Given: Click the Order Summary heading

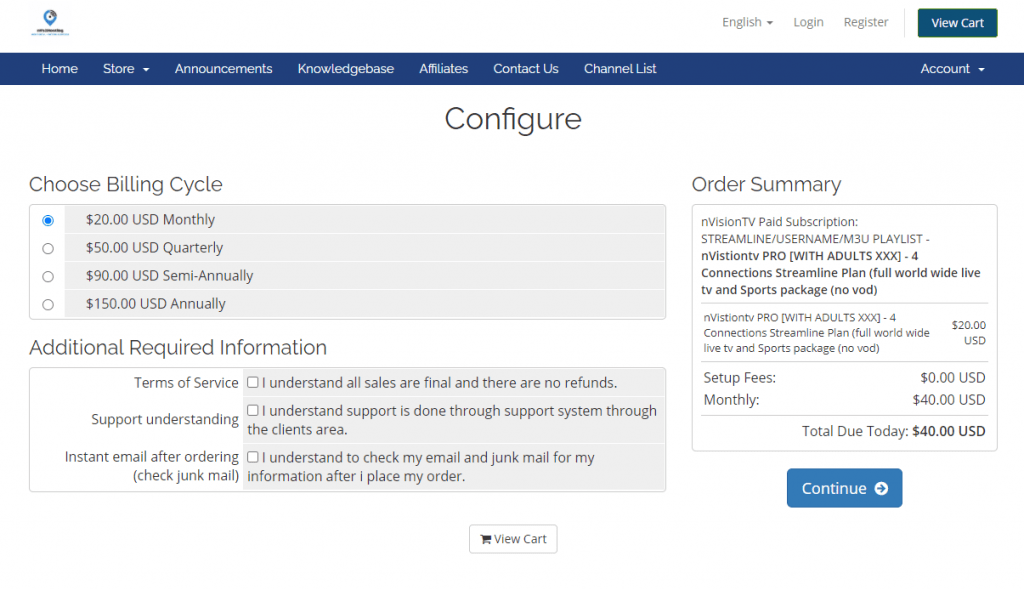Looking at the screenshot, I should [766, 184].
